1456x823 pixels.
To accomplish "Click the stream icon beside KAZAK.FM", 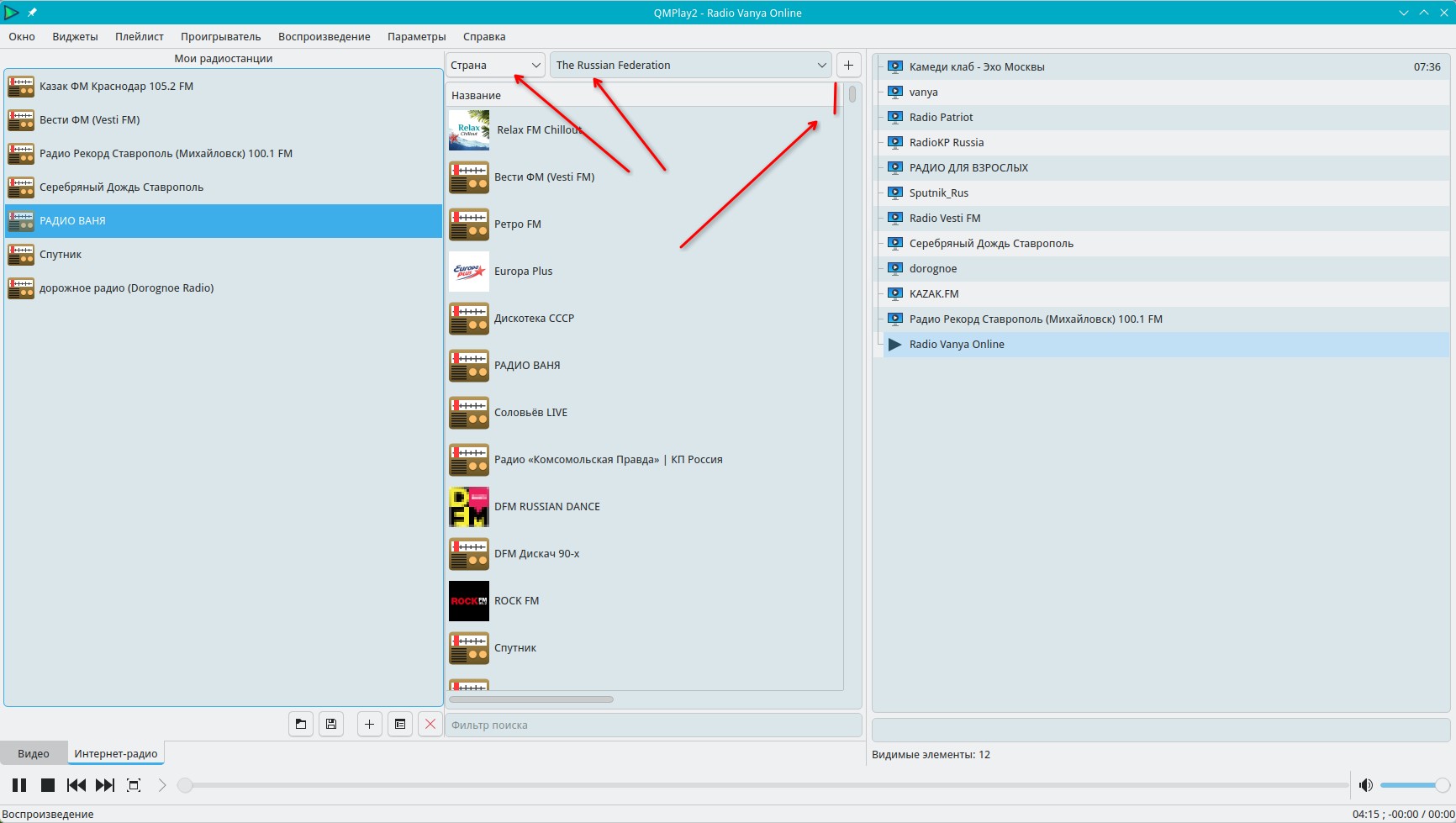I will 895,293.
